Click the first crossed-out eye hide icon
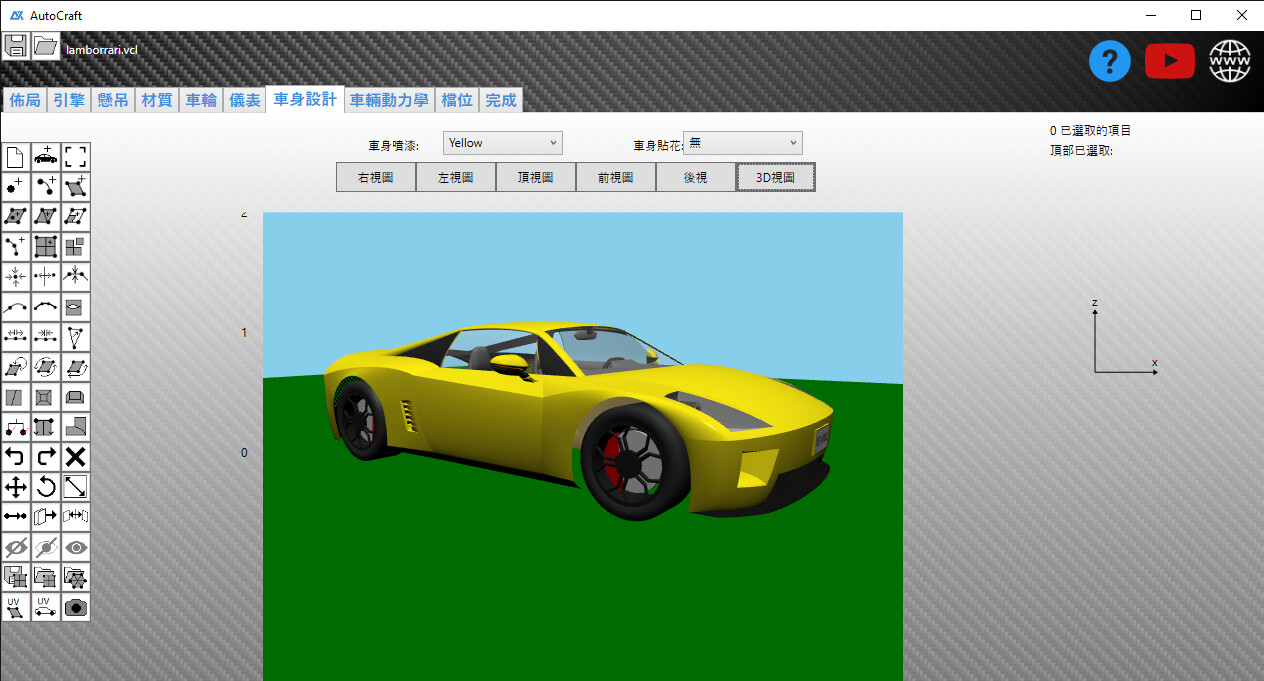 tap(16, 547)
